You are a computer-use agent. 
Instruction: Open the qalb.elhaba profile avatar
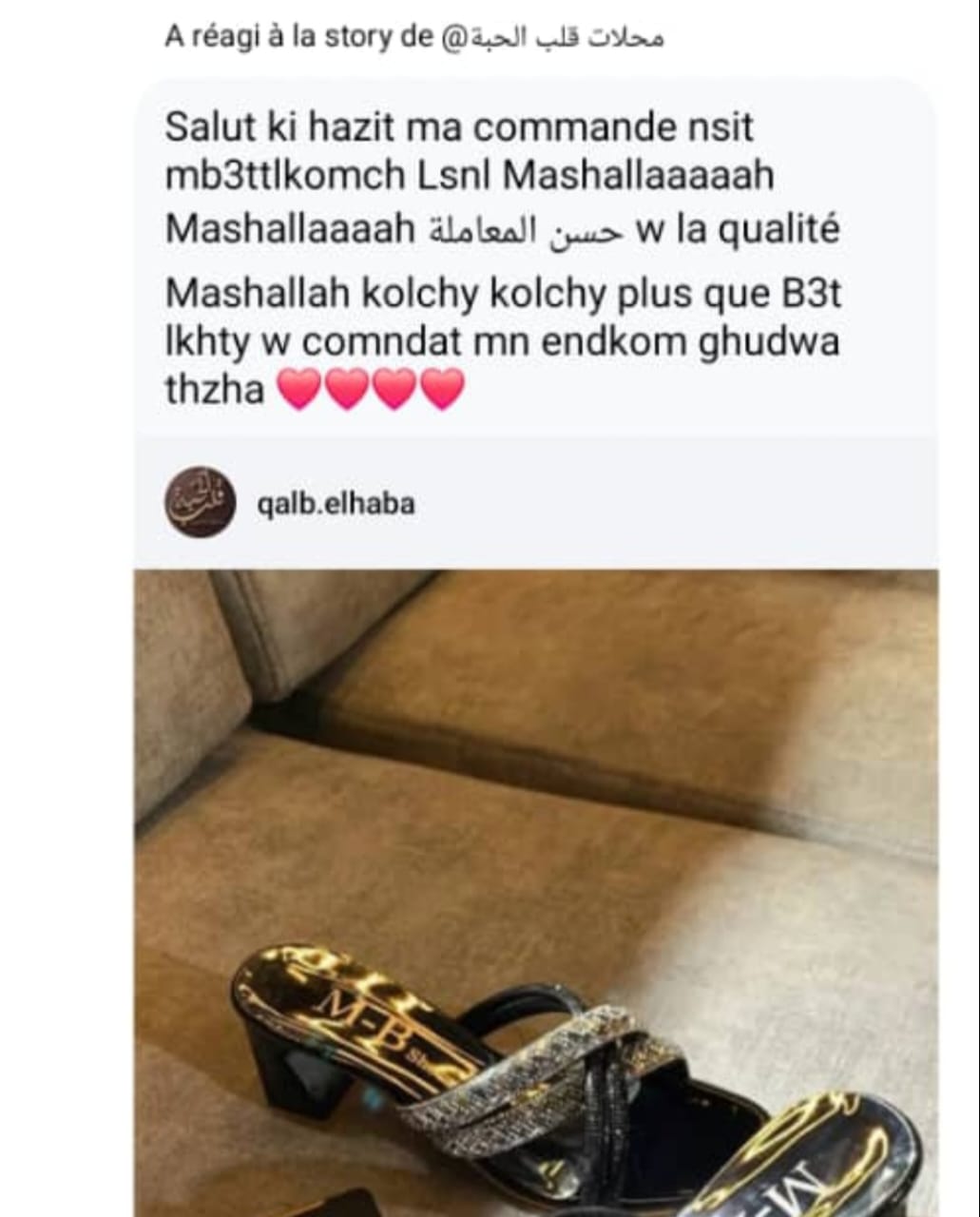201,502
